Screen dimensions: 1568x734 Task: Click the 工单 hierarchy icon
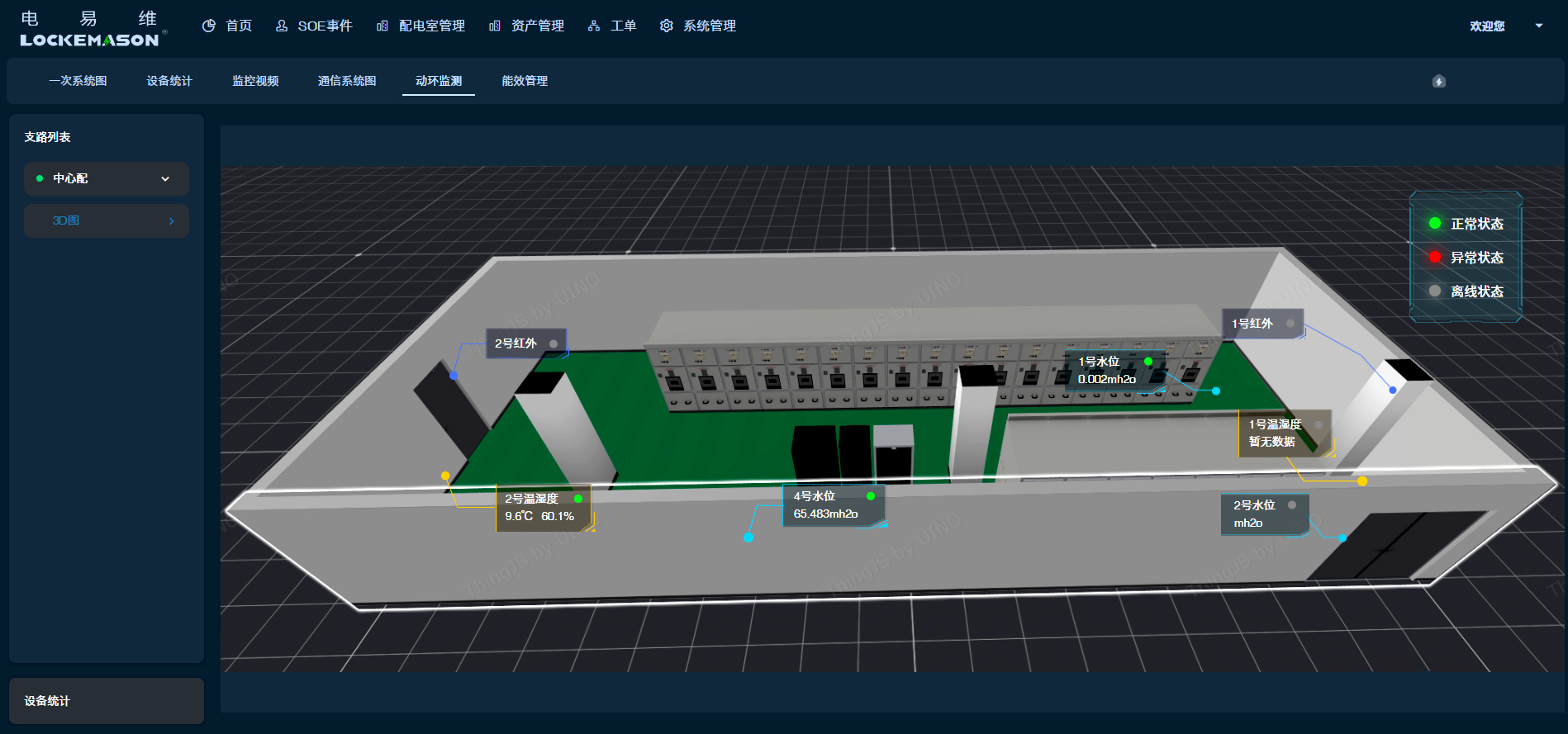[594, 26]
